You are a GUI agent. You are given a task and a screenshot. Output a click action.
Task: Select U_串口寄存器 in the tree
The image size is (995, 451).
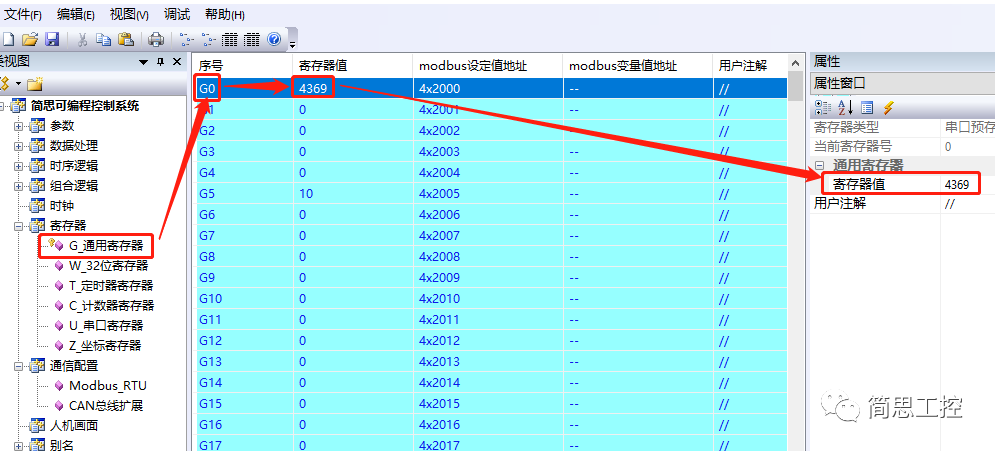106,325
